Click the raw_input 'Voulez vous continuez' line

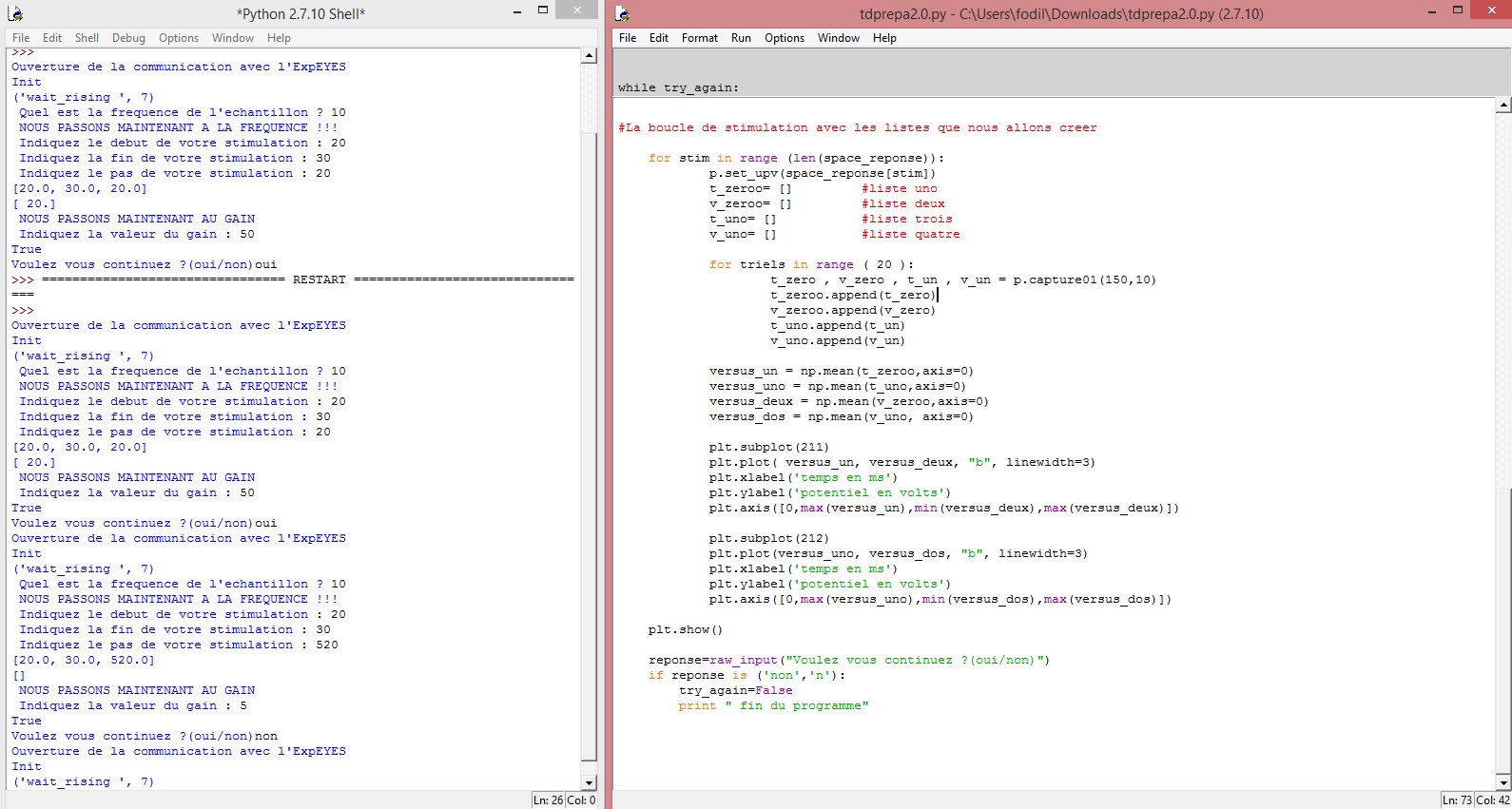tap(849, 660)
